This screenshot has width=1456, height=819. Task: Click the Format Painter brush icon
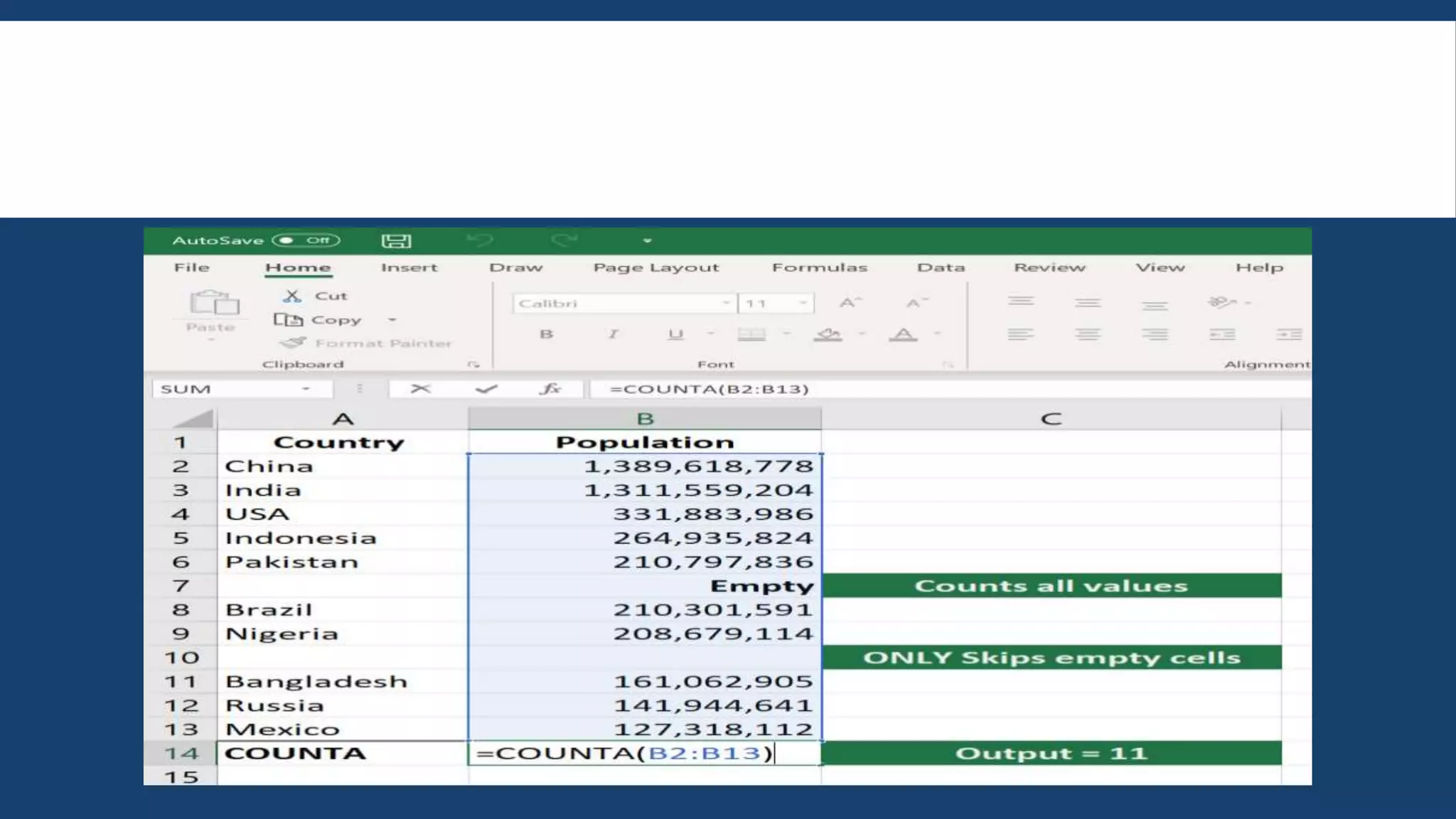(293, 343)
